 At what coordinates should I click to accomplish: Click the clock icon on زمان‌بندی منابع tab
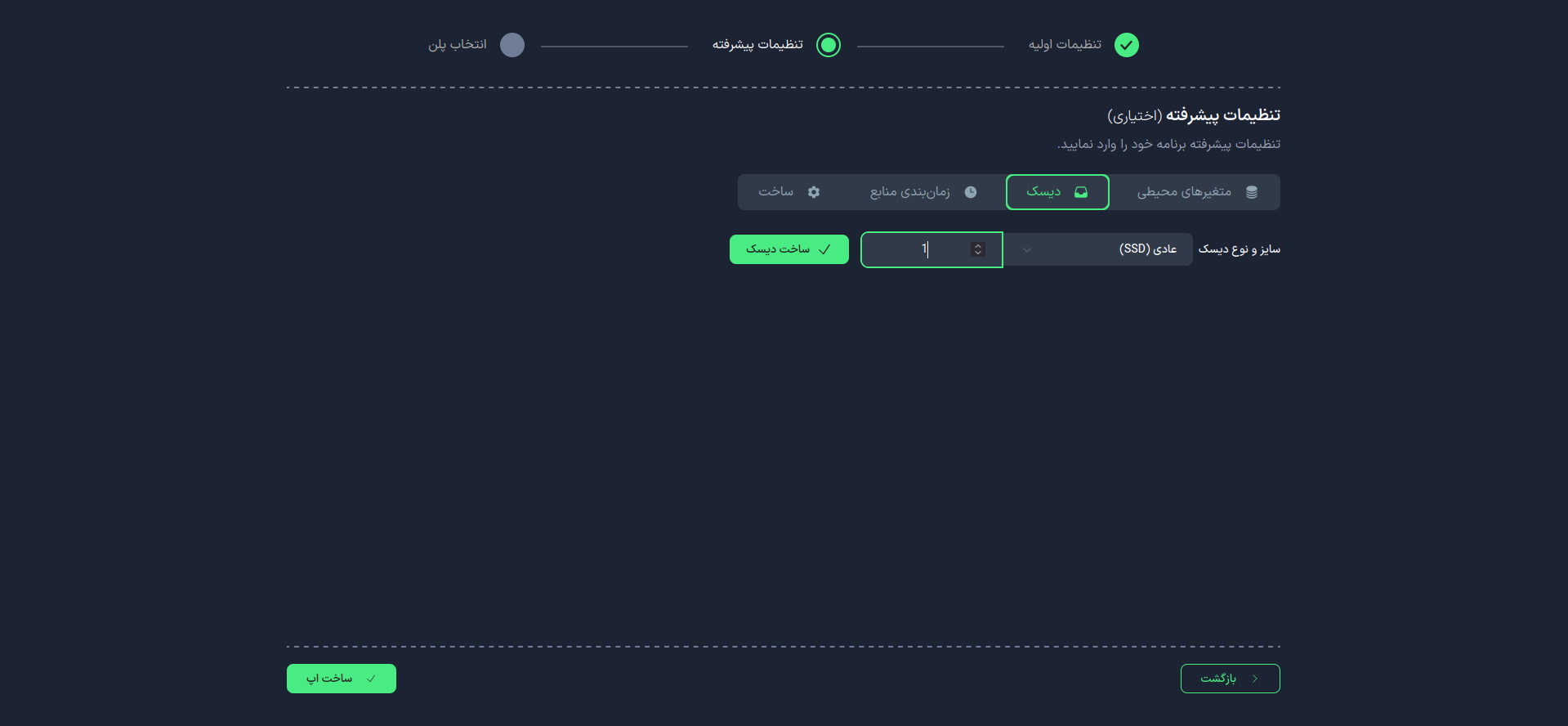[x=971, y=192]
